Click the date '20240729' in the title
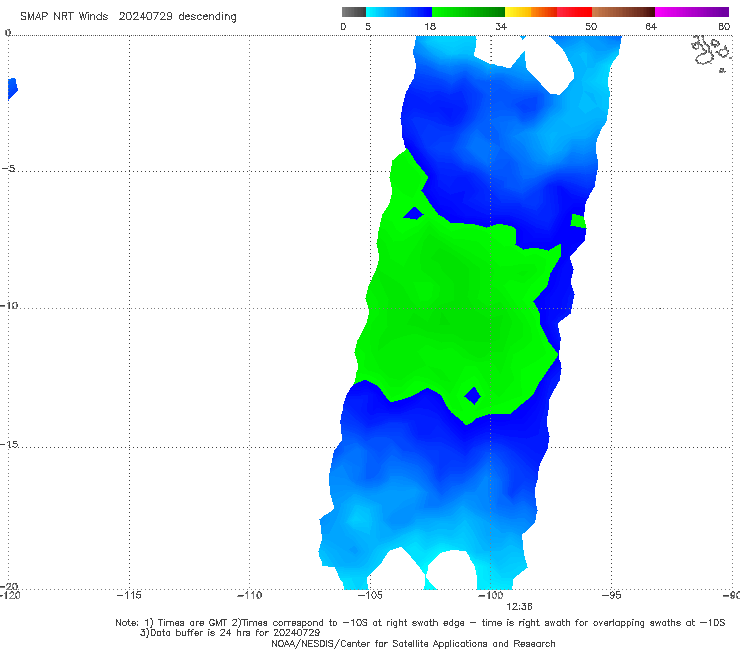The width and height of the screenshot is (740, 650). [x=145, y=17]
